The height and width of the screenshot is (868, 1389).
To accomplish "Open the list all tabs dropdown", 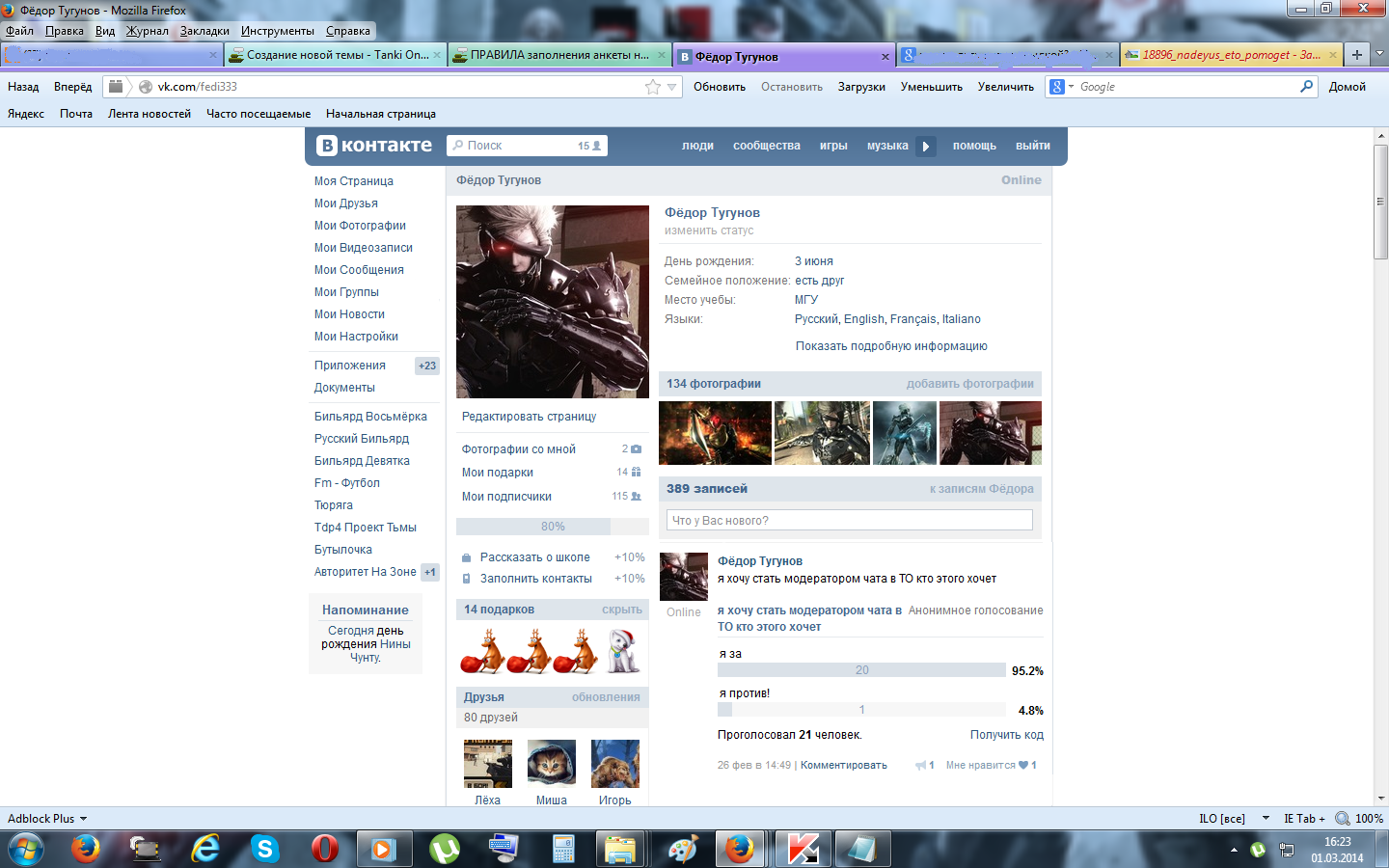I will 1379,54.
